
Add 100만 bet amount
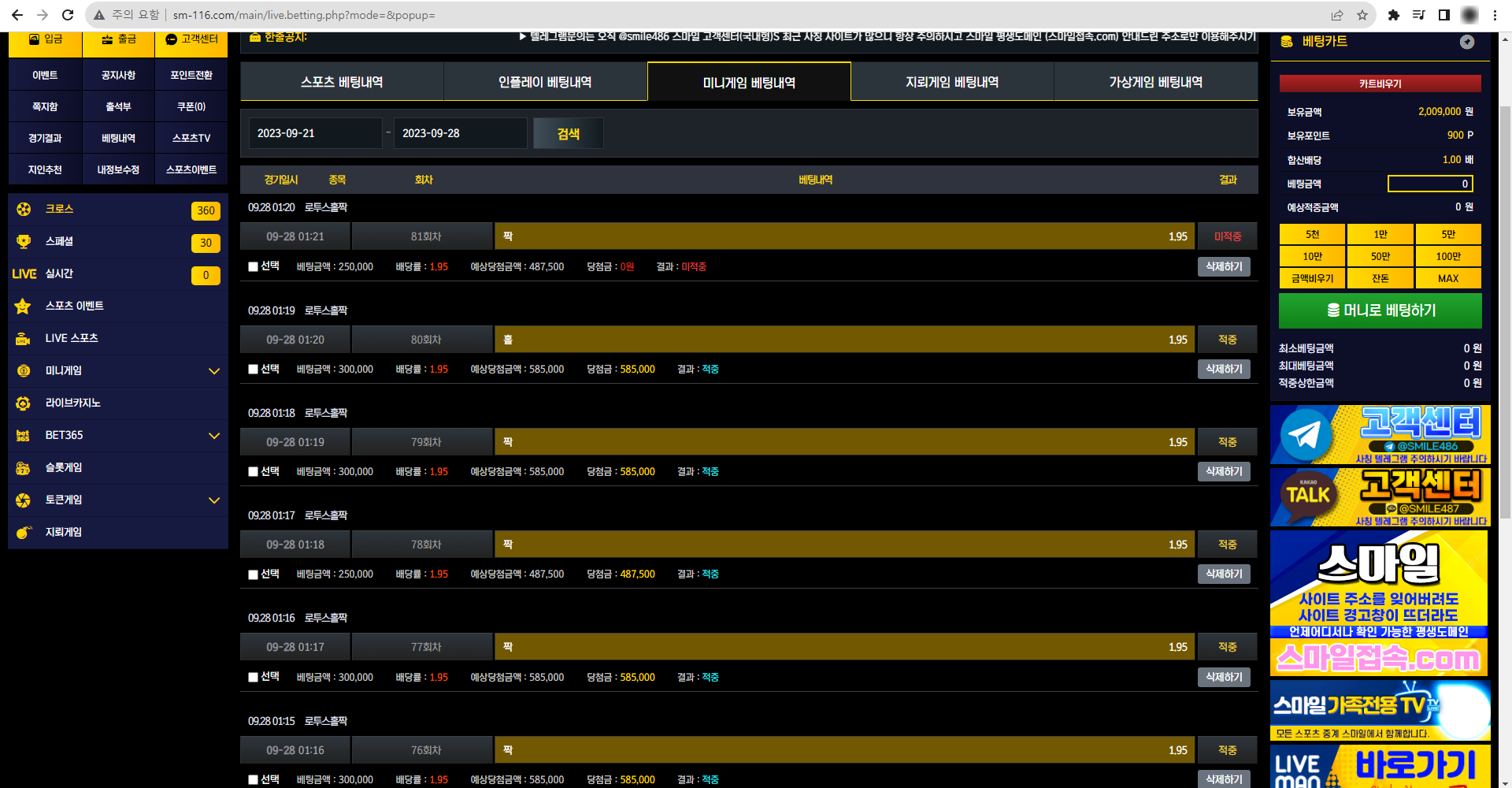point(1448,256)
